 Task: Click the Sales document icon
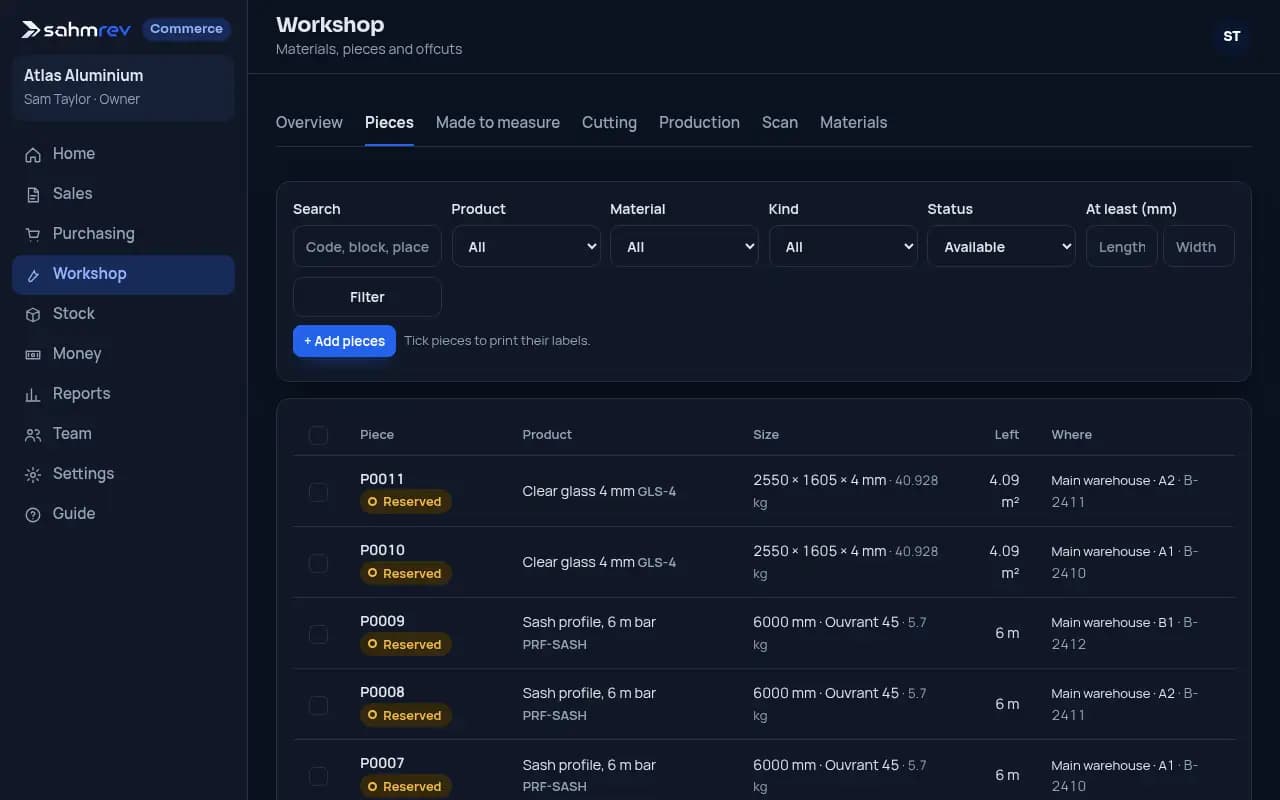33,194
